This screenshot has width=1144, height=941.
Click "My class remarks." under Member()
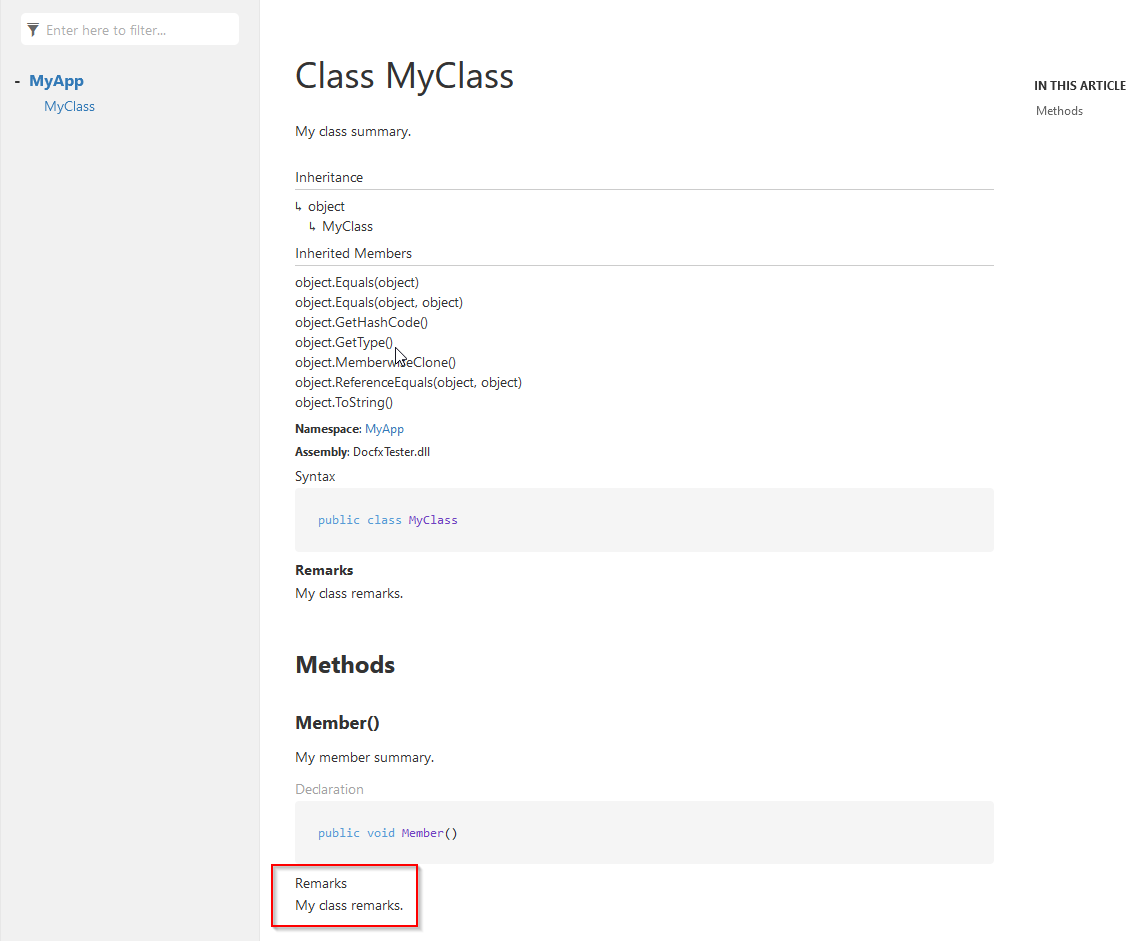[349, 905]
